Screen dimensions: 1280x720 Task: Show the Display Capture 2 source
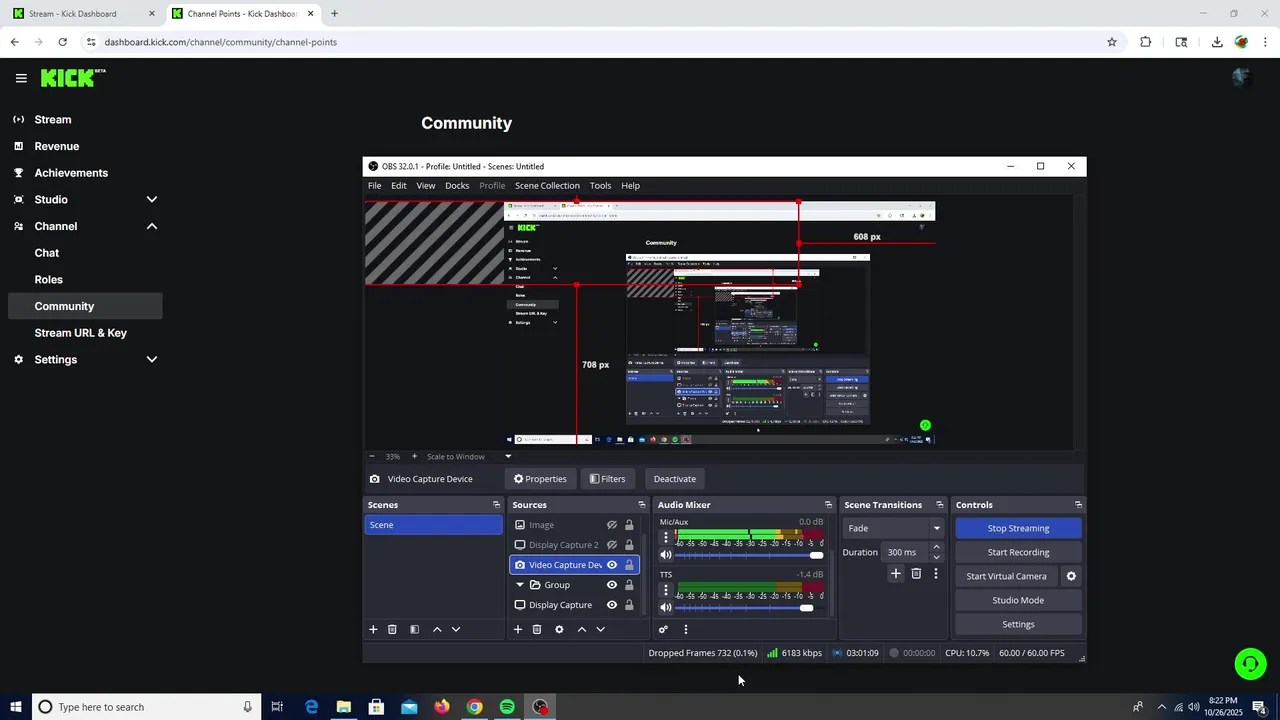point(612,545)
